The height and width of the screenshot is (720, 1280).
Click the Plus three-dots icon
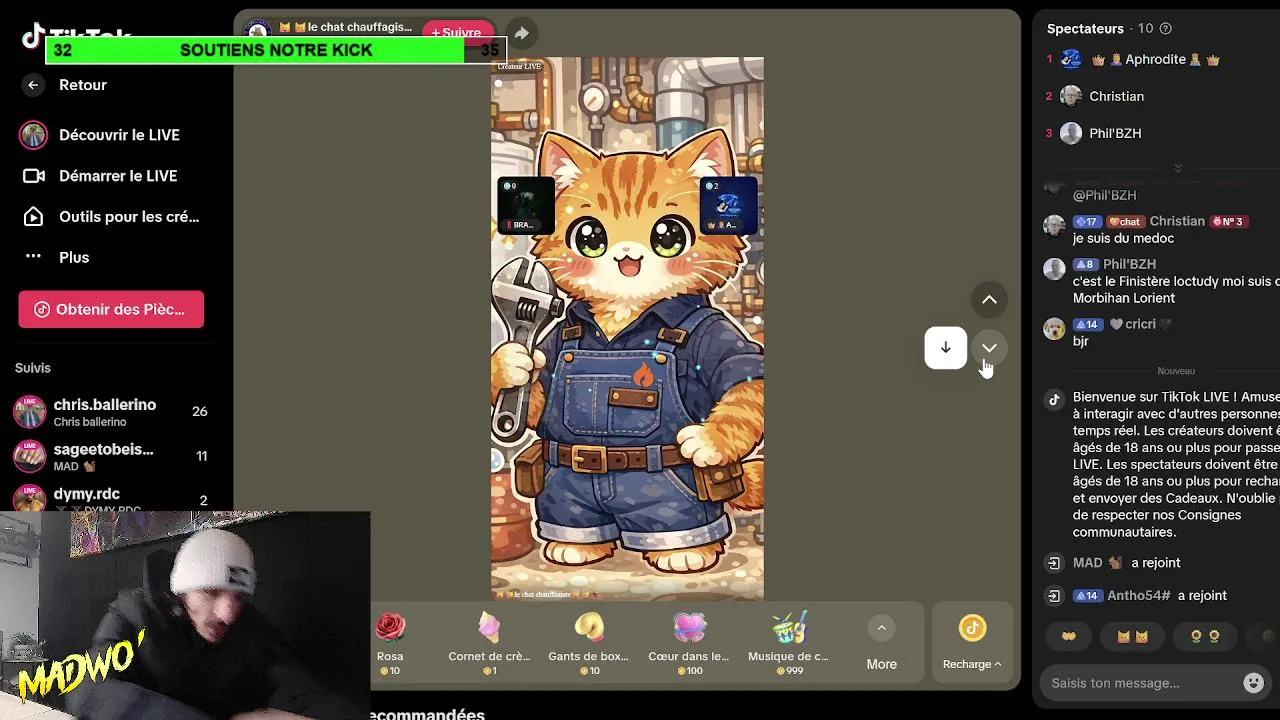[33, 257]
